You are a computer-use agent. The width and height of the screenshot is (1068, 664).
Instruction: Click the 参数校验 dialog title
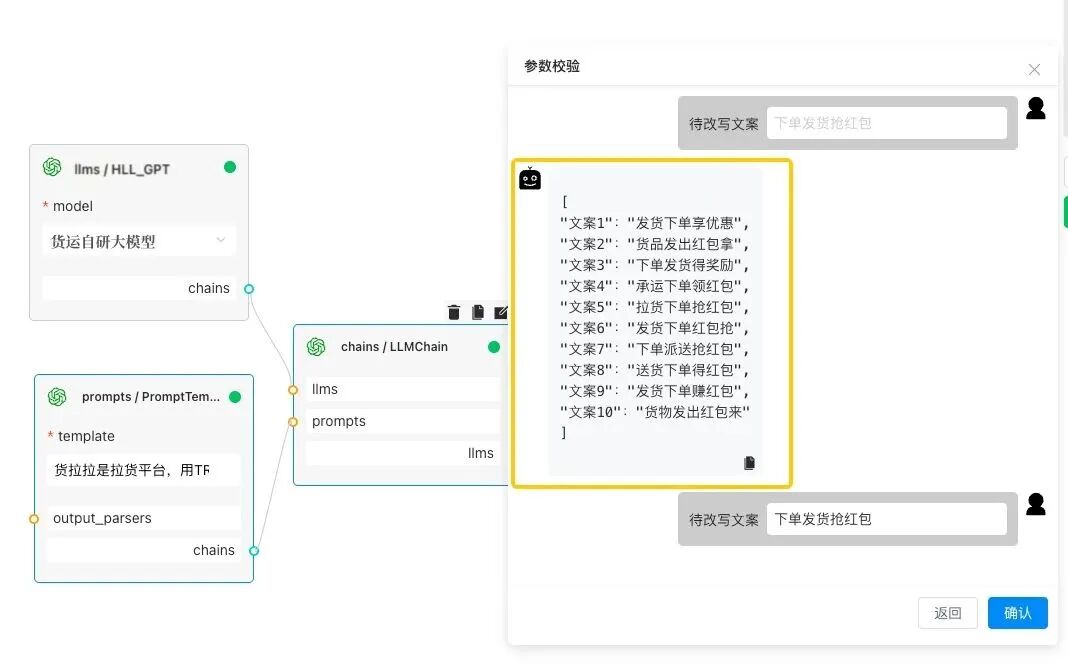552,66
